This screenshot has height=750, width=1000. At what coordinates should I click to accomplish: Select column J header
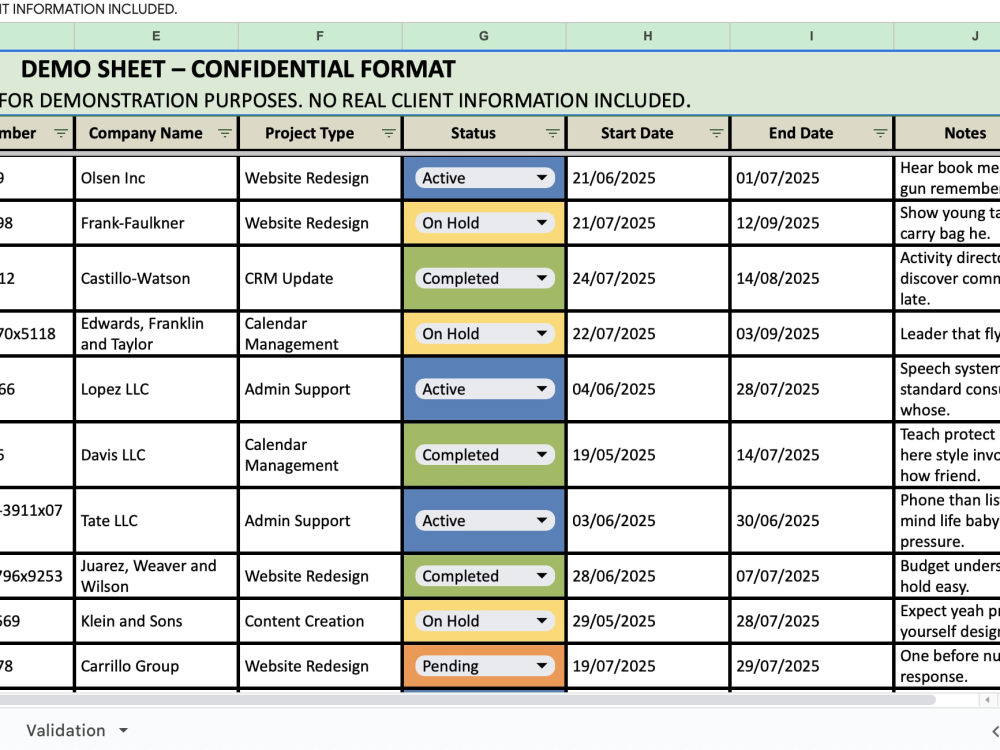point(948,36)
